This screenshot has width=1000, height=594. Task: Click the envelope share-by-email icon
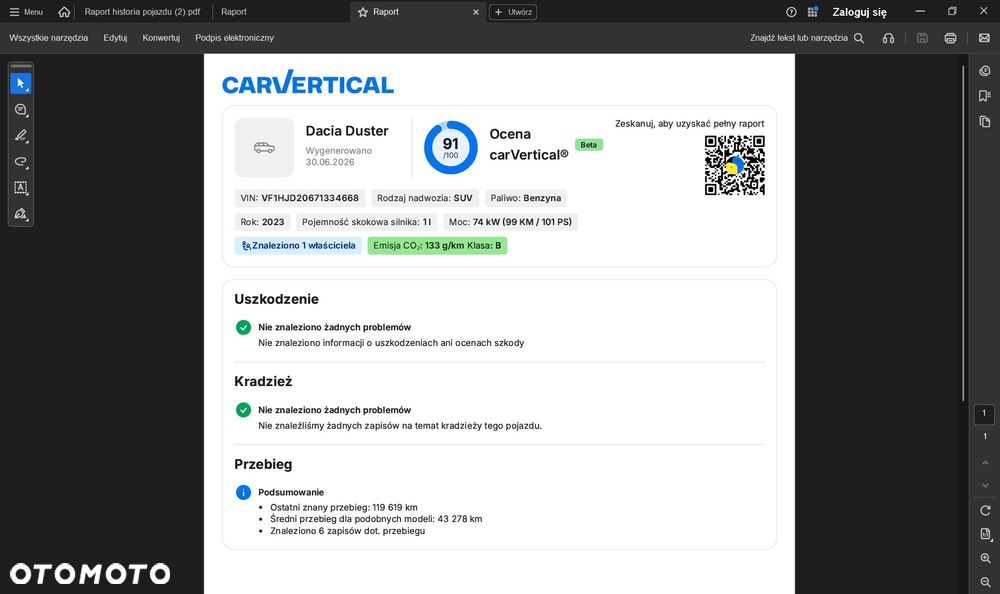984,38
